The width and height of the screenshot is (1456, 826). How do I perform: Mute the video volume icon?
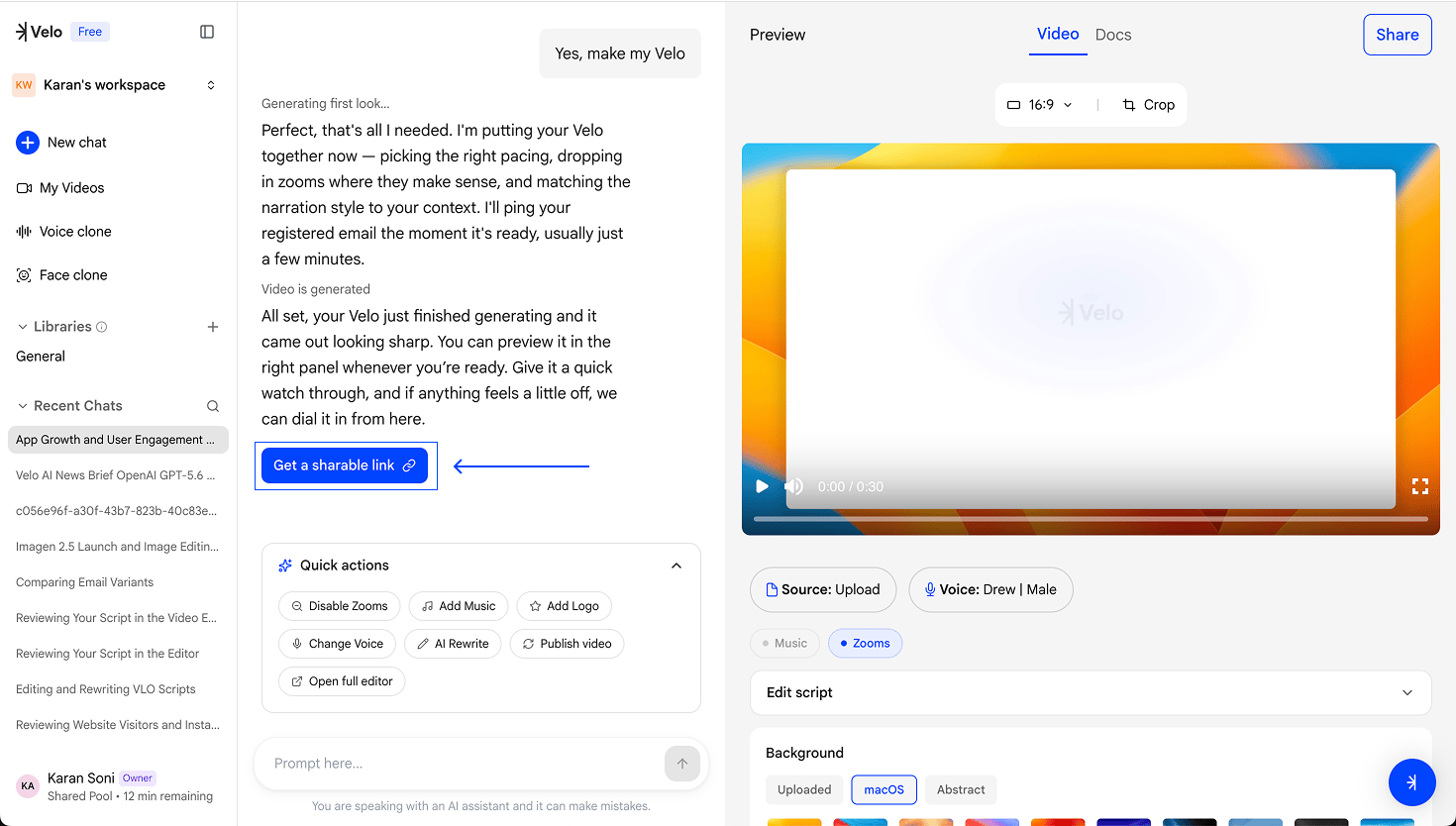(x=793, y=486)
